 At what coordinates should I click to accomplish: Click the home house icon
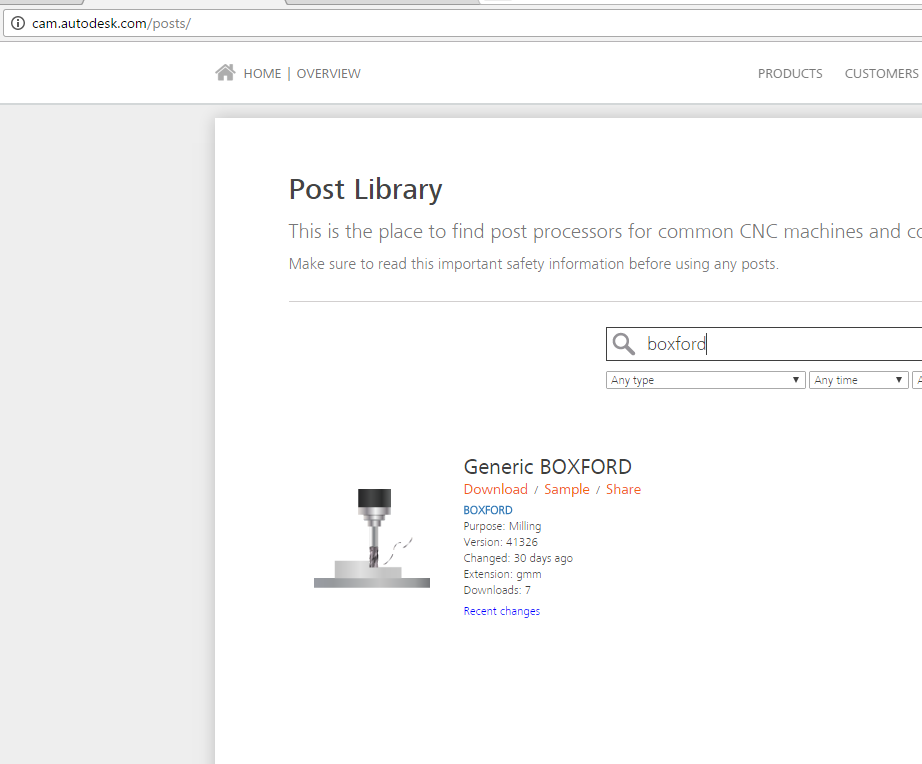[x=225, y=72]
